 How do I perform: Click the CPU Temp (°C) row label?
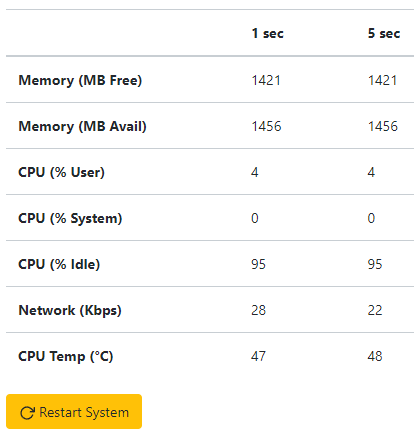point(66,356)
